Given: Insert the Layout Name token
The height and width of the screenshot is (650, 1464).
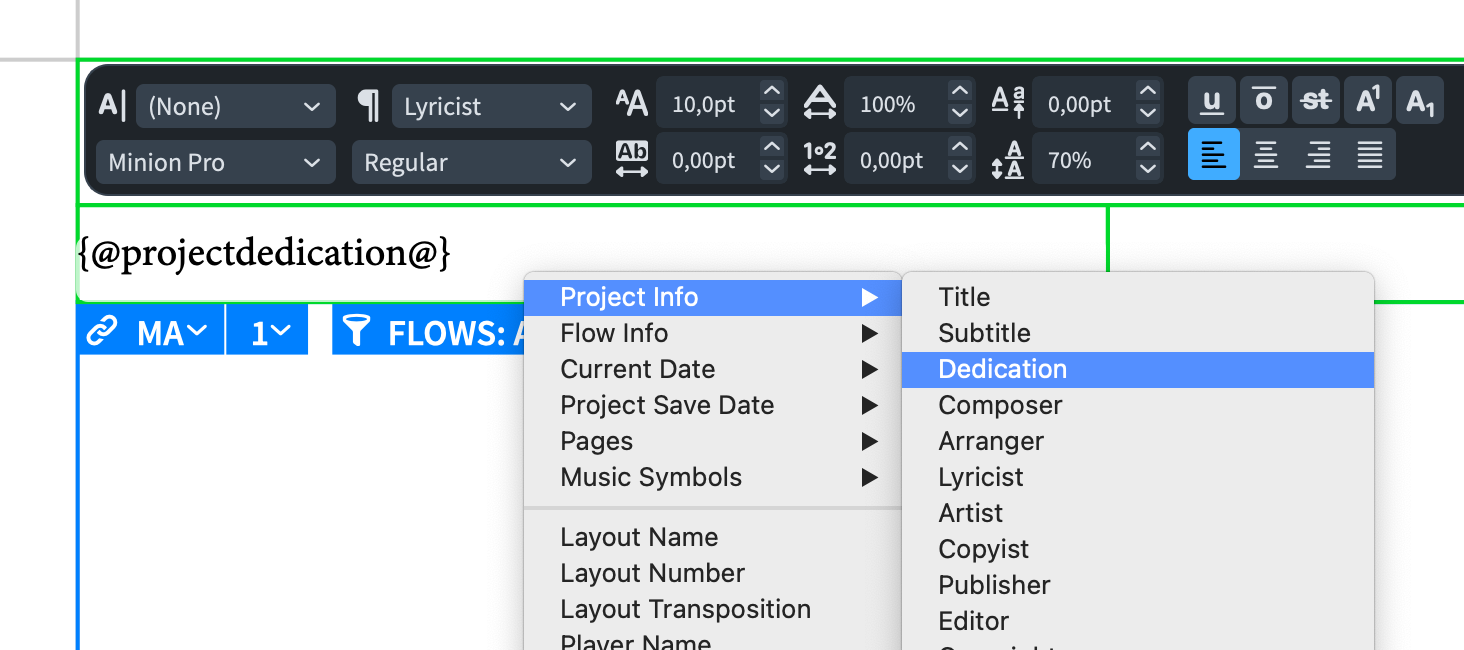Looking at the screenshot, I should (x=639, y=537).
